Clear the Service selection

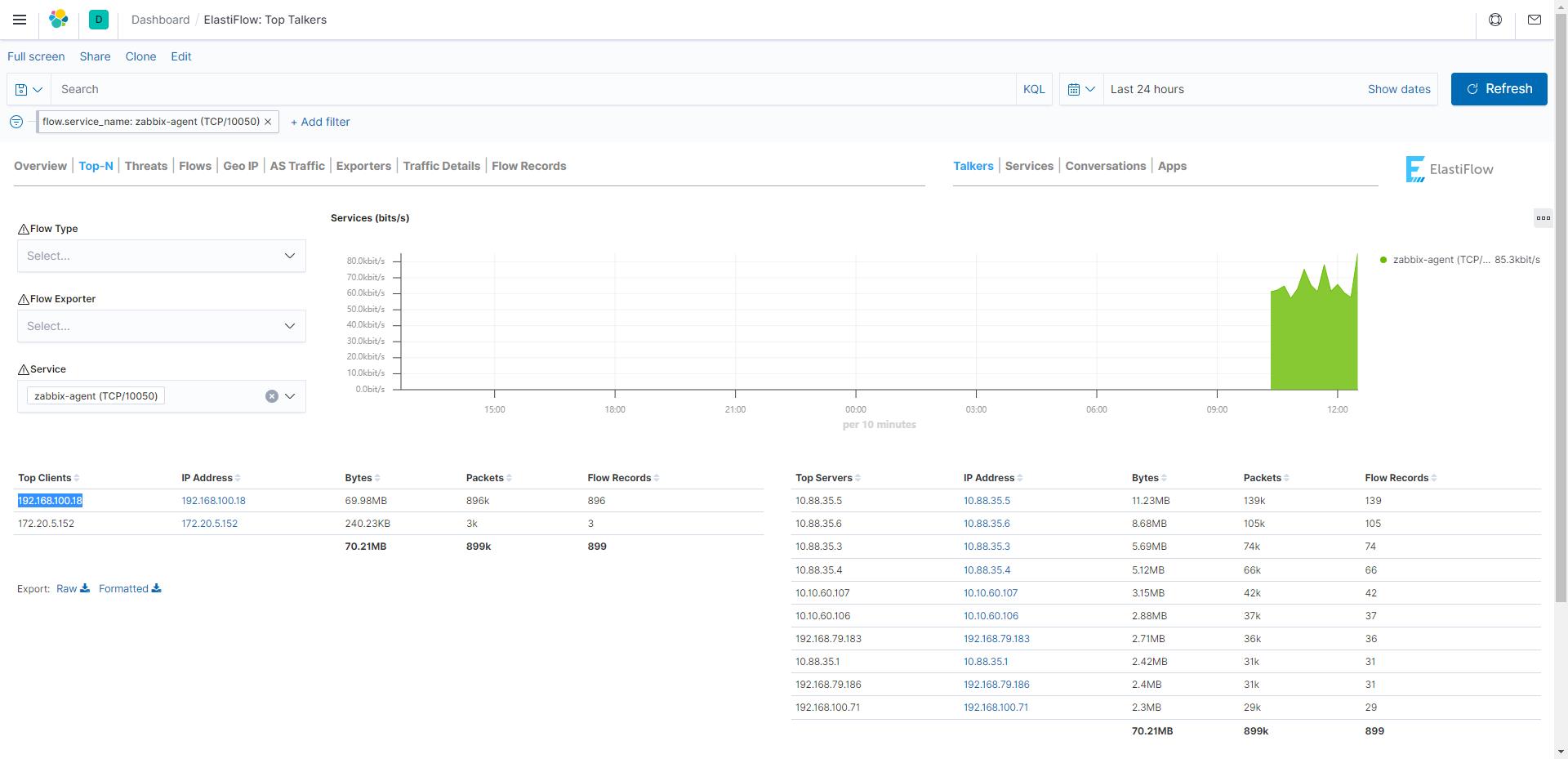tap(272, 396)
